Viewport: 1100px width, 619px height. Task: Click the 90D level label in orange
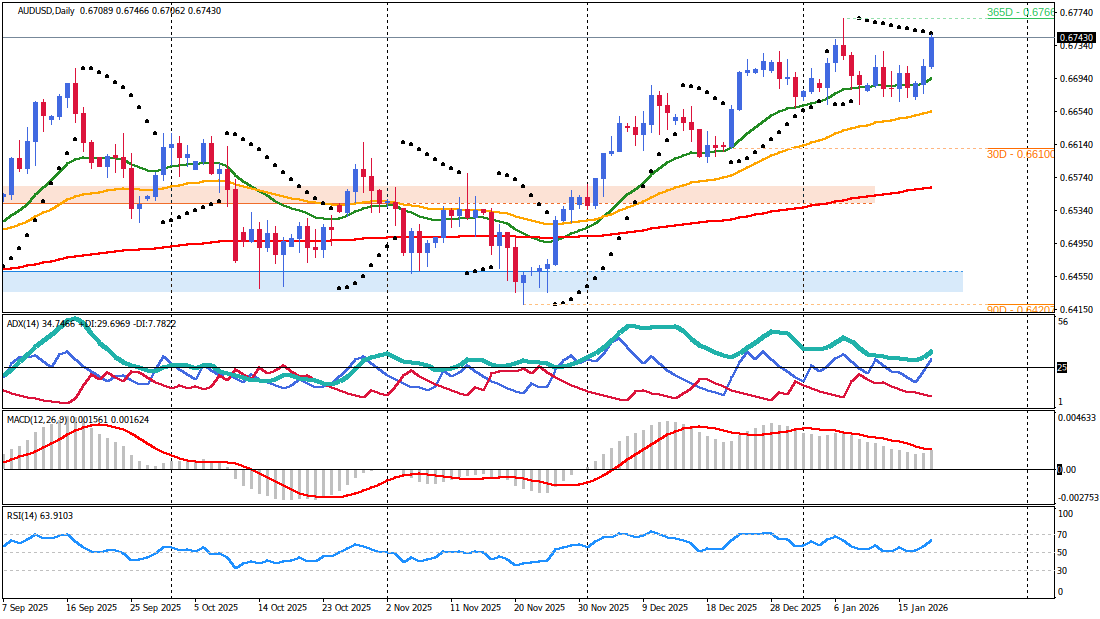(x=1019, y=310)
